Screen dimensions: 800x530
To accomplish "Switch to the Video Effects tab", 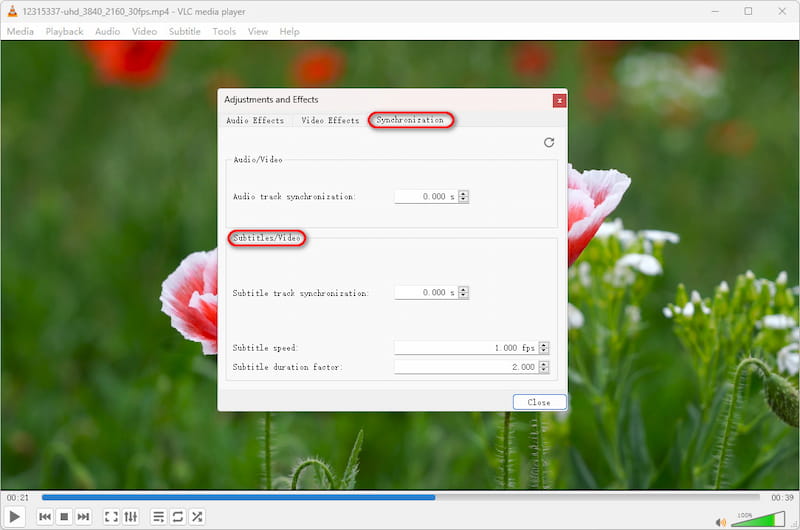I will click(x=330, y=120).
